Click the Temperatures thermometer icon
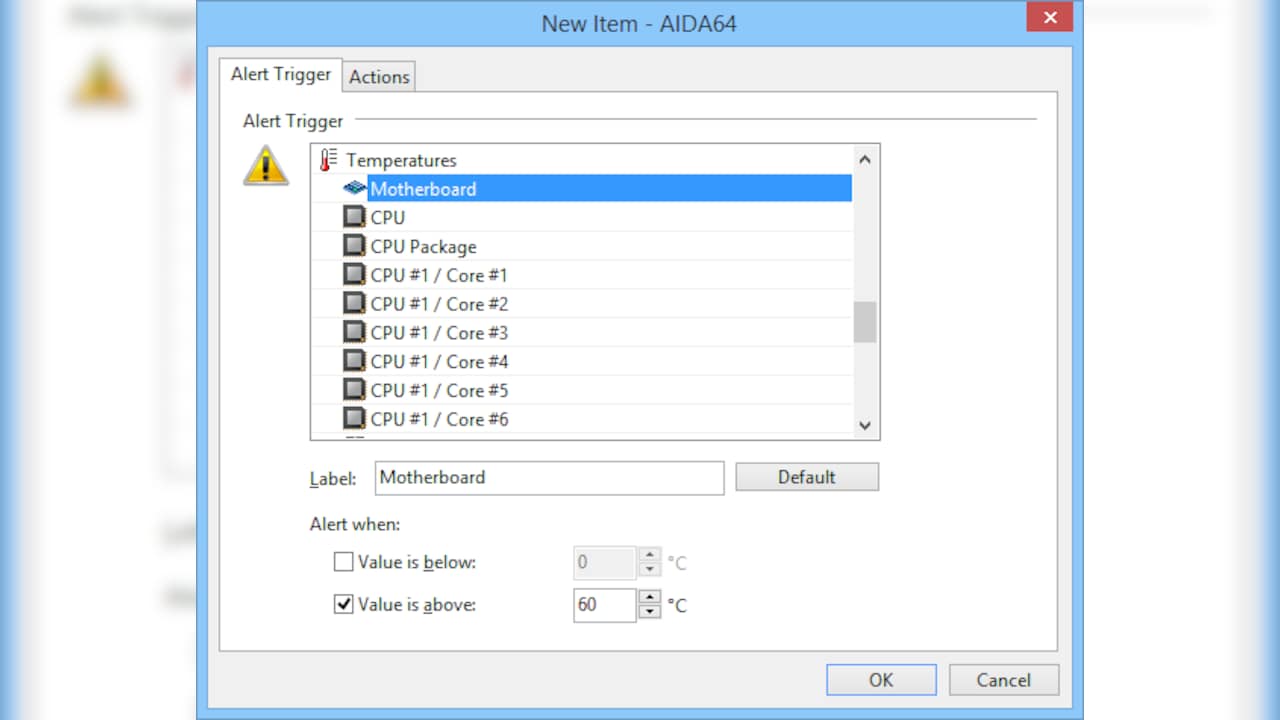 pos(329,160)
